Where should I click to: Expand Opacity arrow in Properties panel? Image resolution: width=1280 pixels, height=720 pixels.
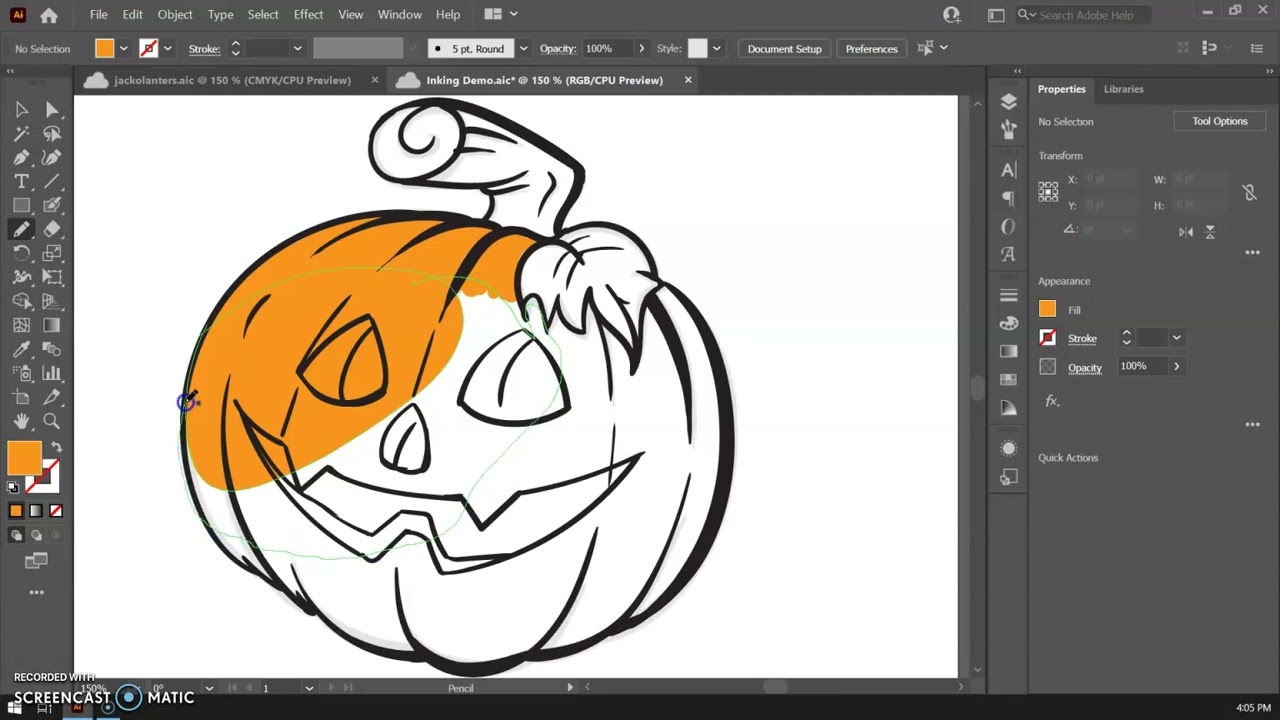click(x=1176, y=366)
